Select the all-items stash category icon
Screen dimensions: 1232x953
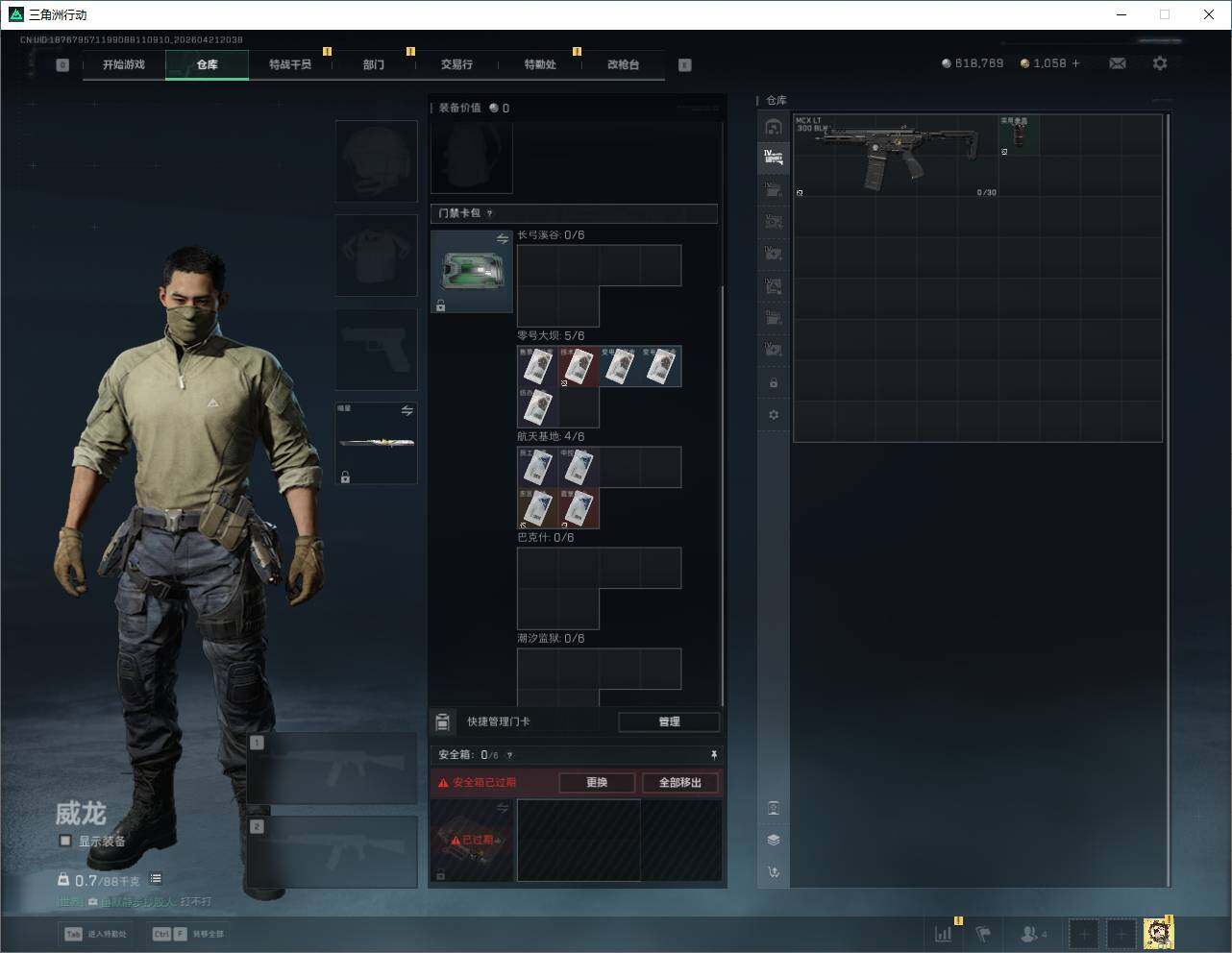point(774,127)
